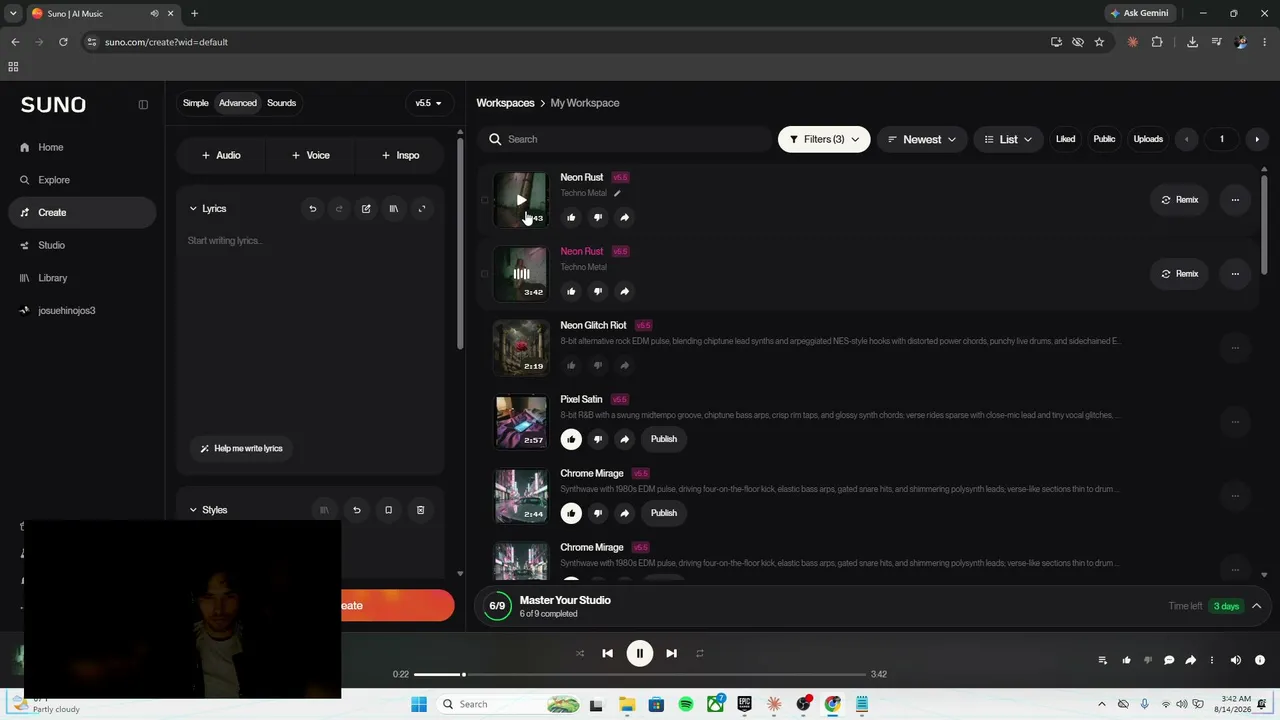Remove like from Pixel Satin

pos(571,439)
